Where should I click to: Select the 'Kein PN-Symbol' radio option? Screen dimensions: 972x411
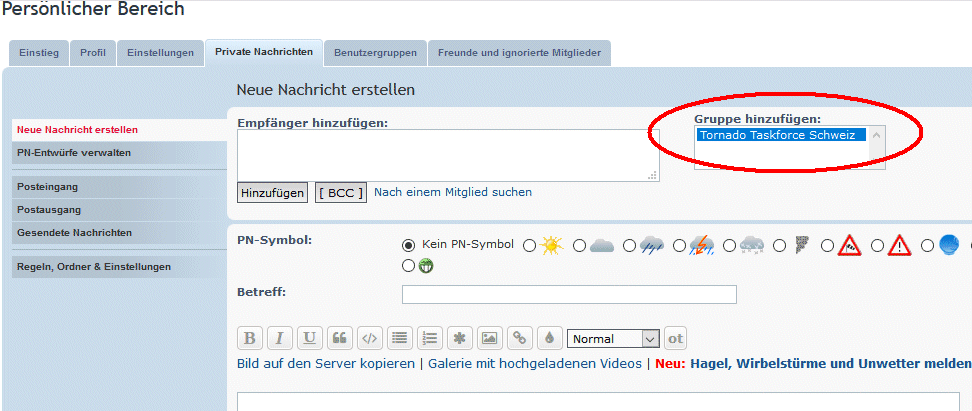[x=409, y=245]
